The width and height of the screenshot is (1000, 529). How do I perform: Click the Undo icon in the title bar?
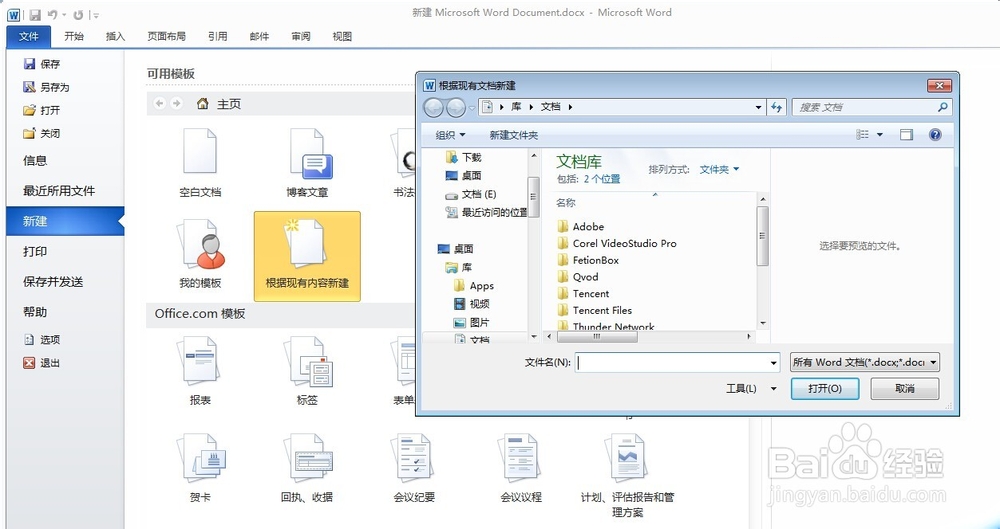pyautogui.click(x=53, y=14)
